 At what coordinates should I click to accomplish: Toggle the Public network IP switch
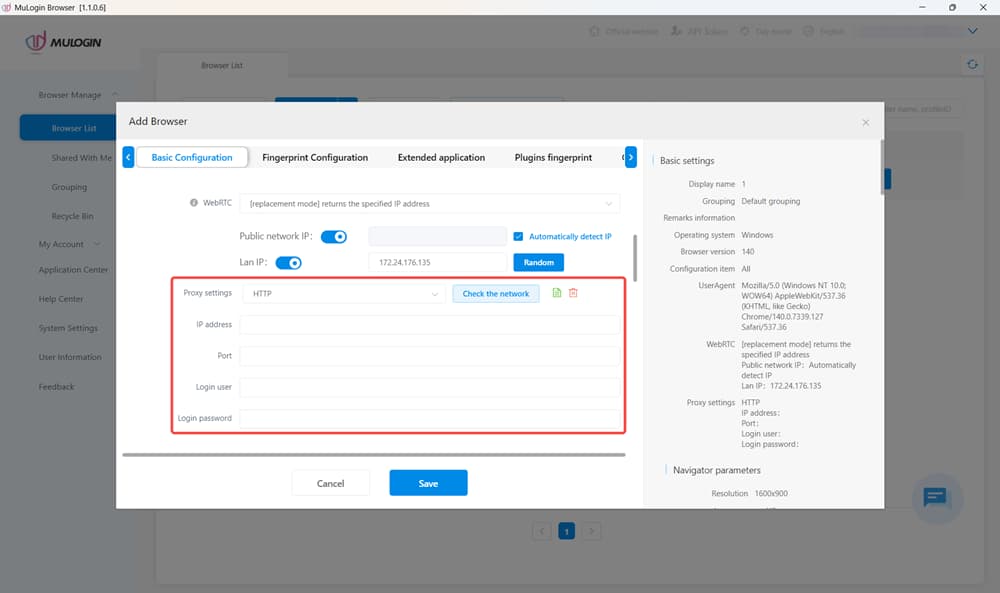333,236
